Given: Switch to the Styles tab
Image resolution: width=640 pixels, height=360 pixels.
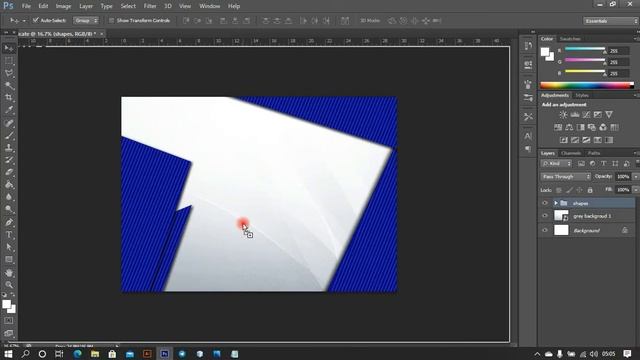Looking at the screenshot, I should (582, 95).
